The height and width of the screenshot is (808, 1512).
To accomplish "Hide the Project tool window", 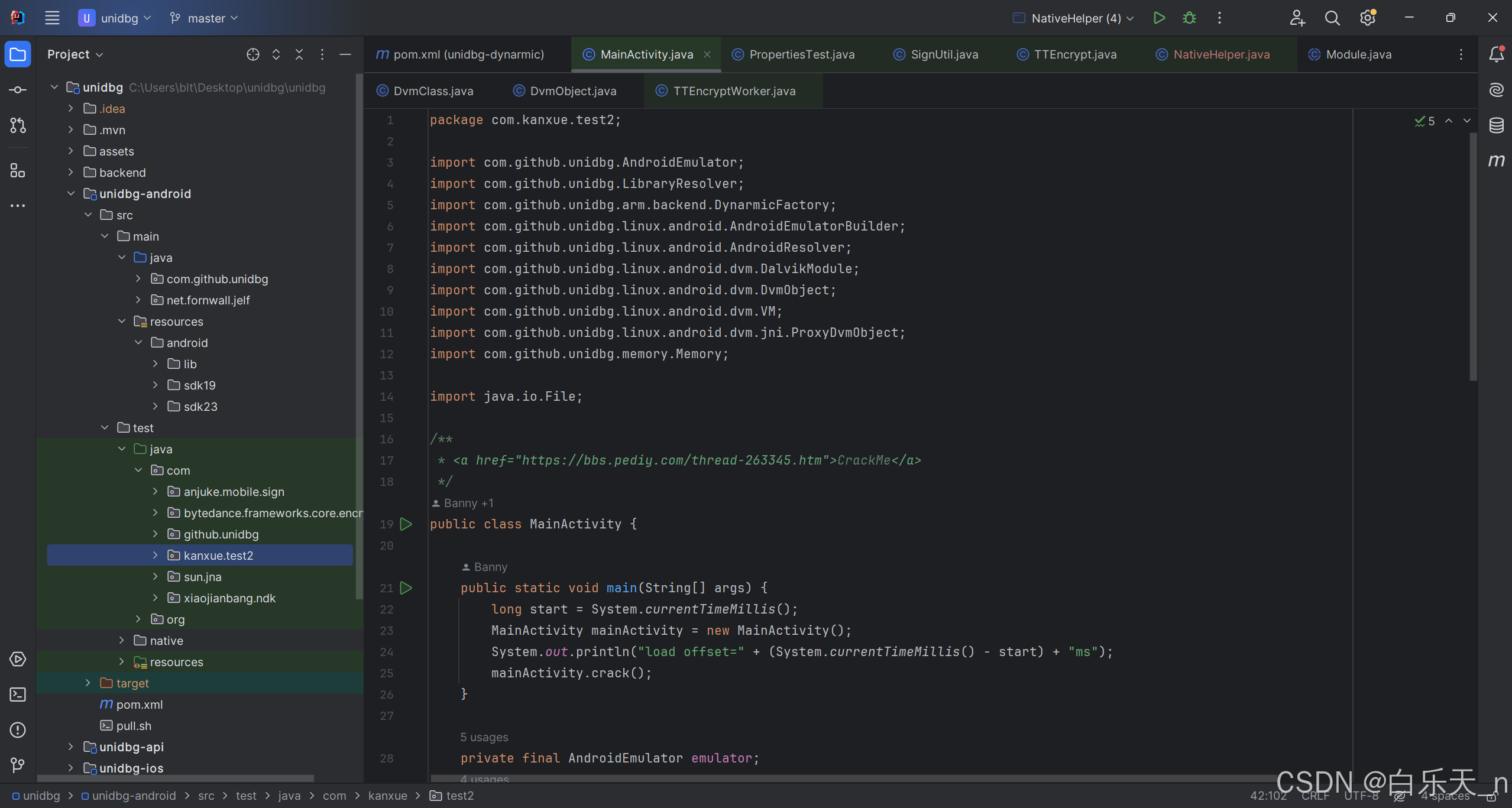I will tap(345, 54).
